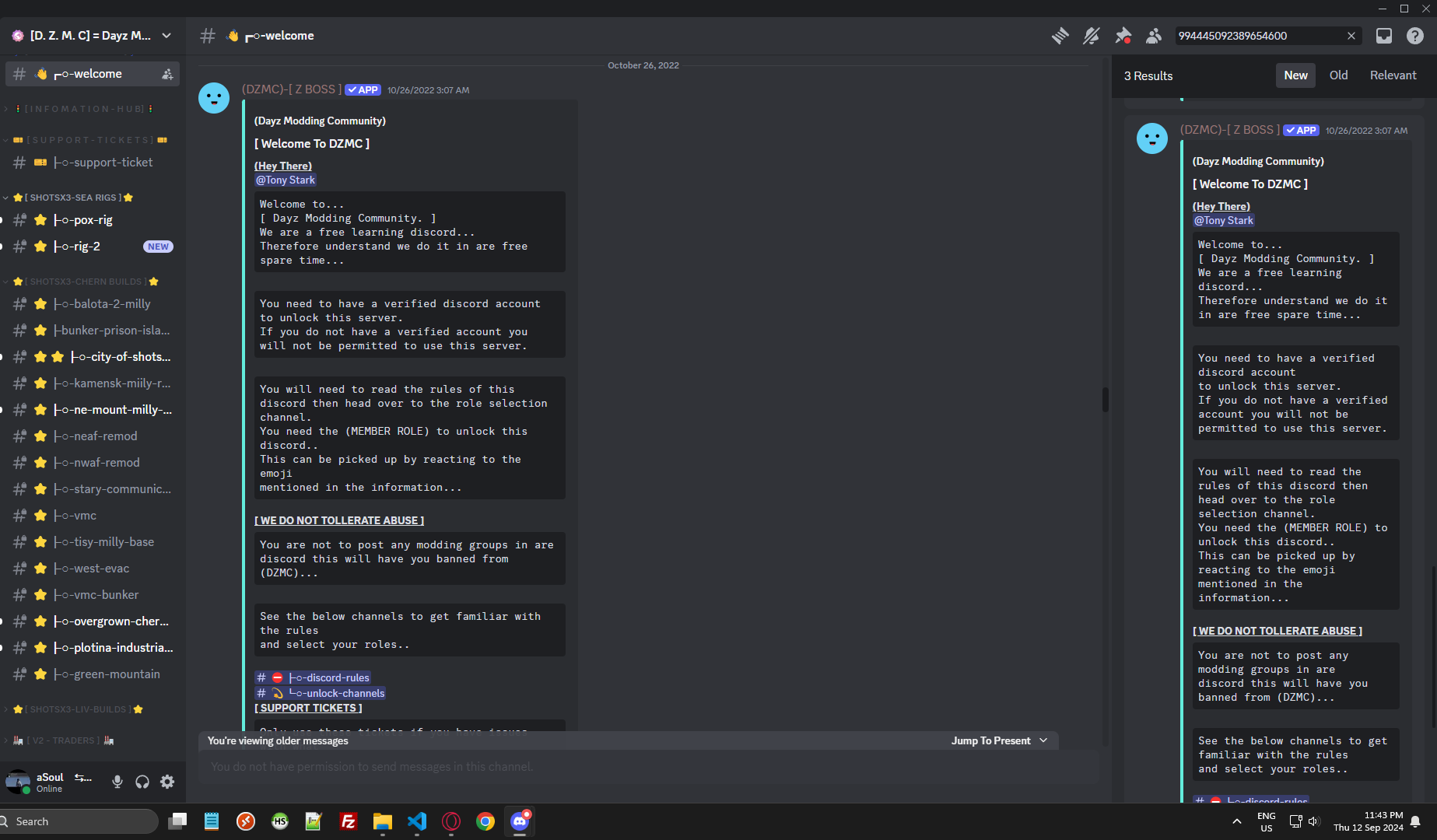This screenshot has width=1437, height=840.
Task: Open User Settings gear
Action: point(167,782)
